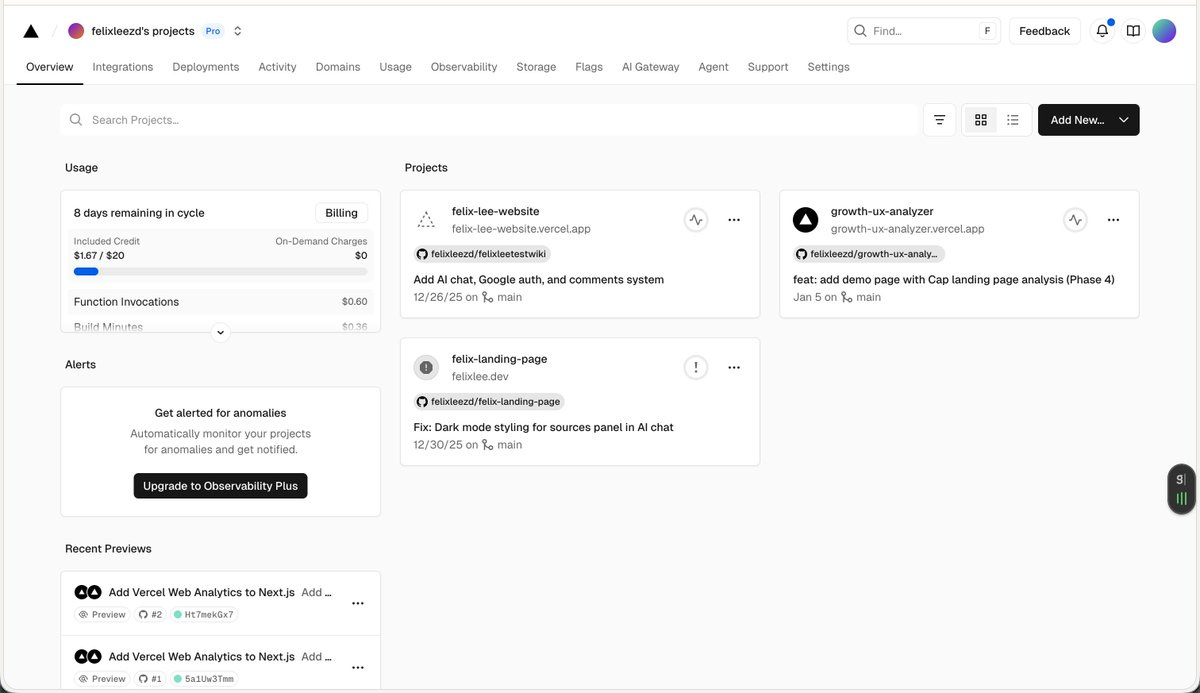Open notifications bell icon
The width and height of the screenshot is (1200, 693).
(x=1102, y=31)
